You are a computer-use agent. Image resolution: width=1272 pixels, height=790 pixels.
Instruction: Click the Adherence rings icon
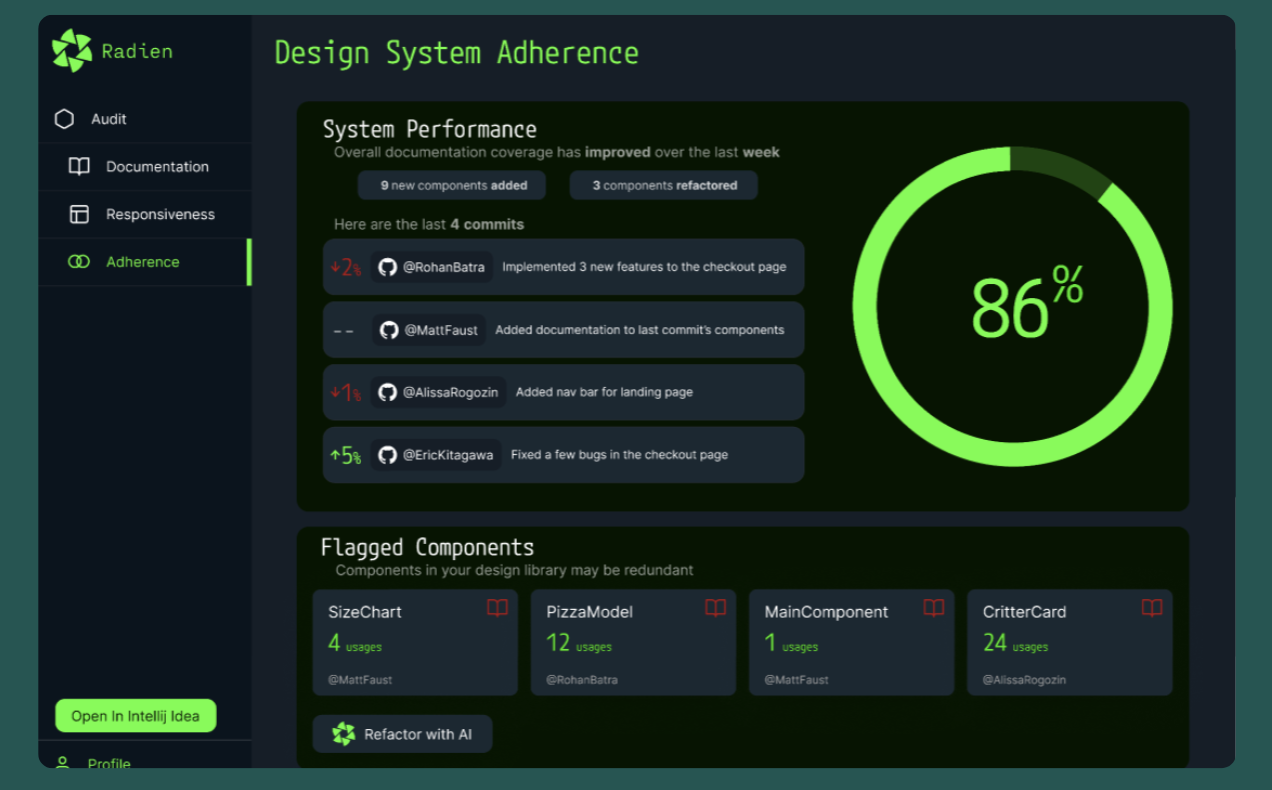click(x=78, y=261)
